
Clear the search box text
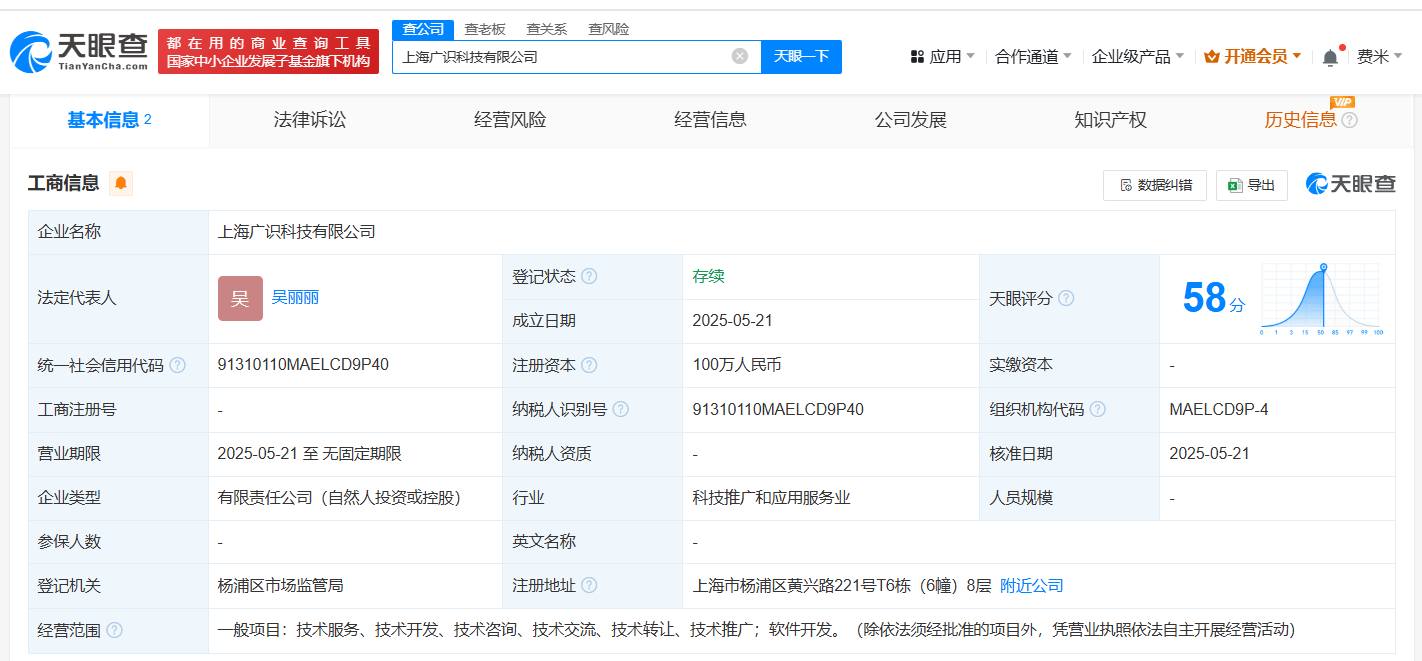click(x=740, y=56)
